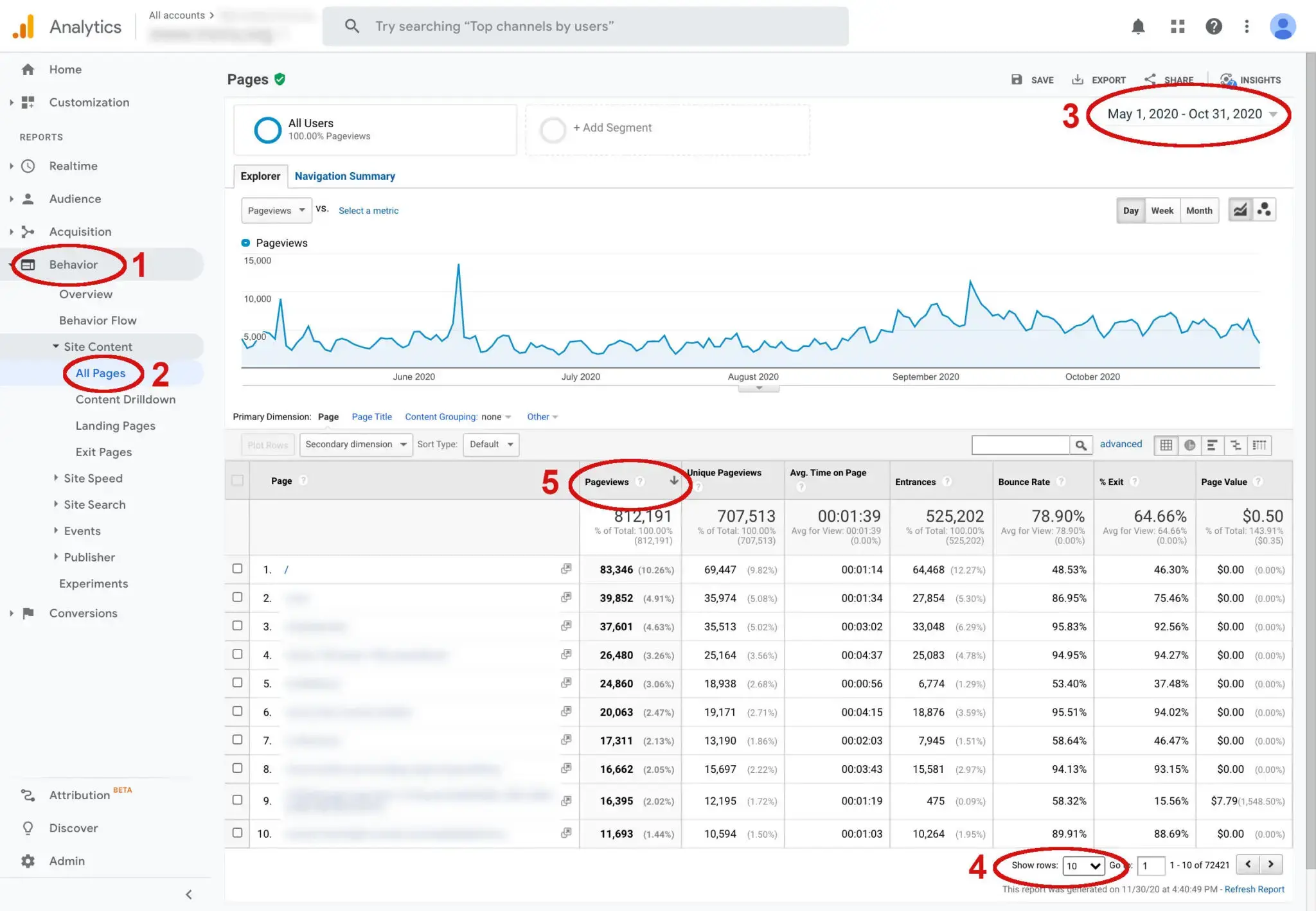Click the help question mark icon

[1213, 26]
